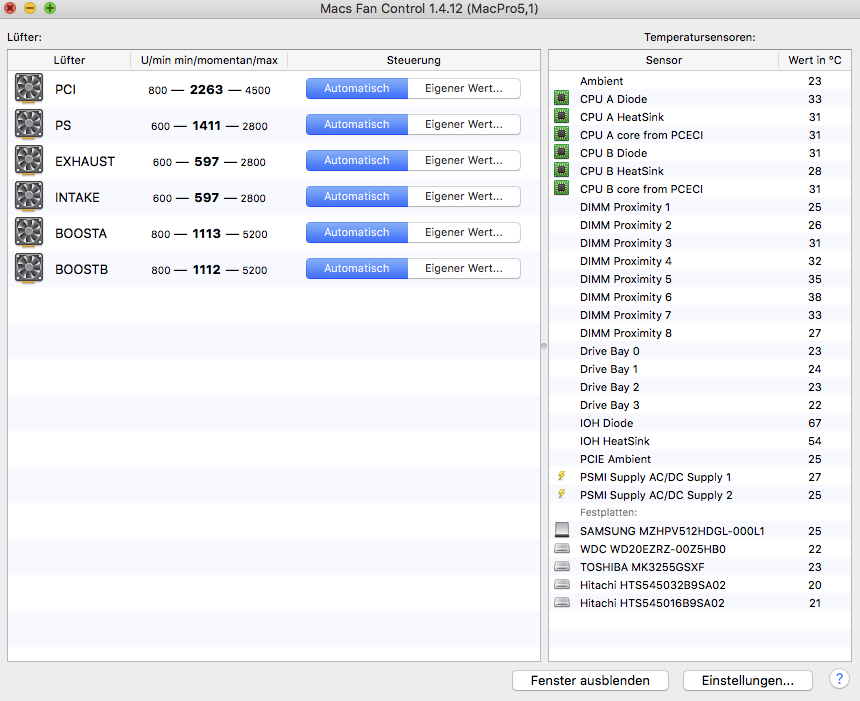The image size is (860, 701).
Task: Set PS fan to Automatisch
Action: [357, 125]
